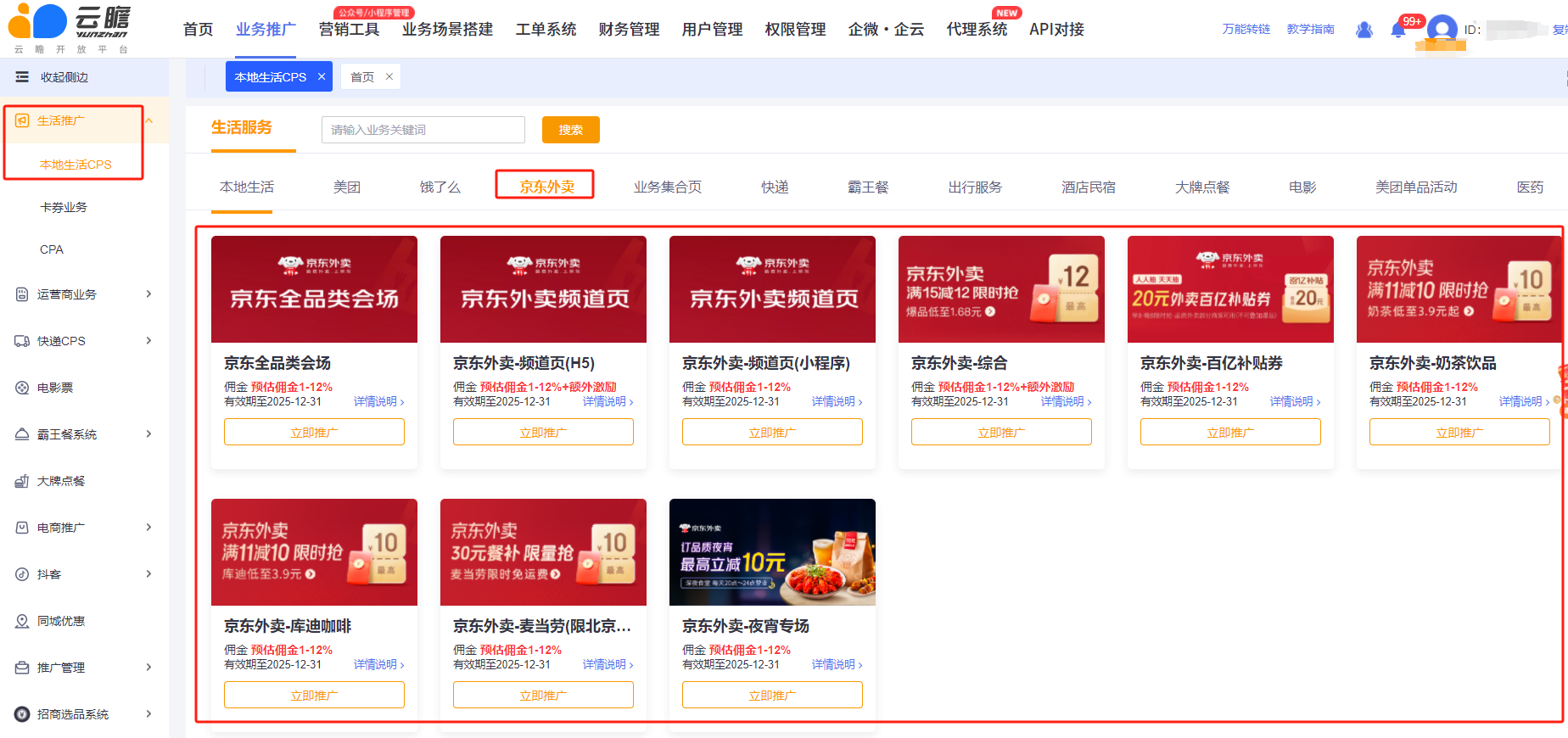Expand the 抖客 sidebar menu

coord(149,574)
